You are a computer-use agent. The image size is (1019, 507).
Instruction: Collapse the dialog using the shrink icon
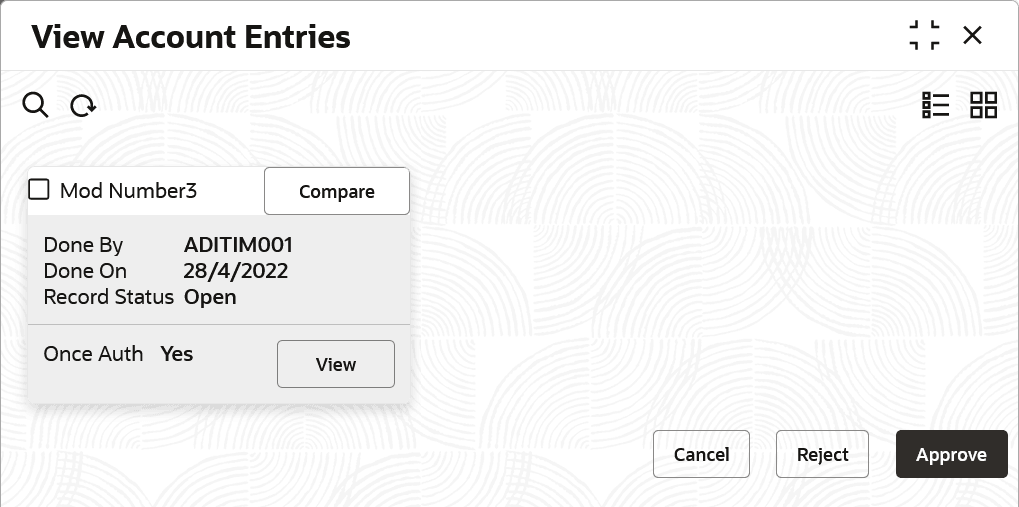pyautogui.click(x=924, y=36)
